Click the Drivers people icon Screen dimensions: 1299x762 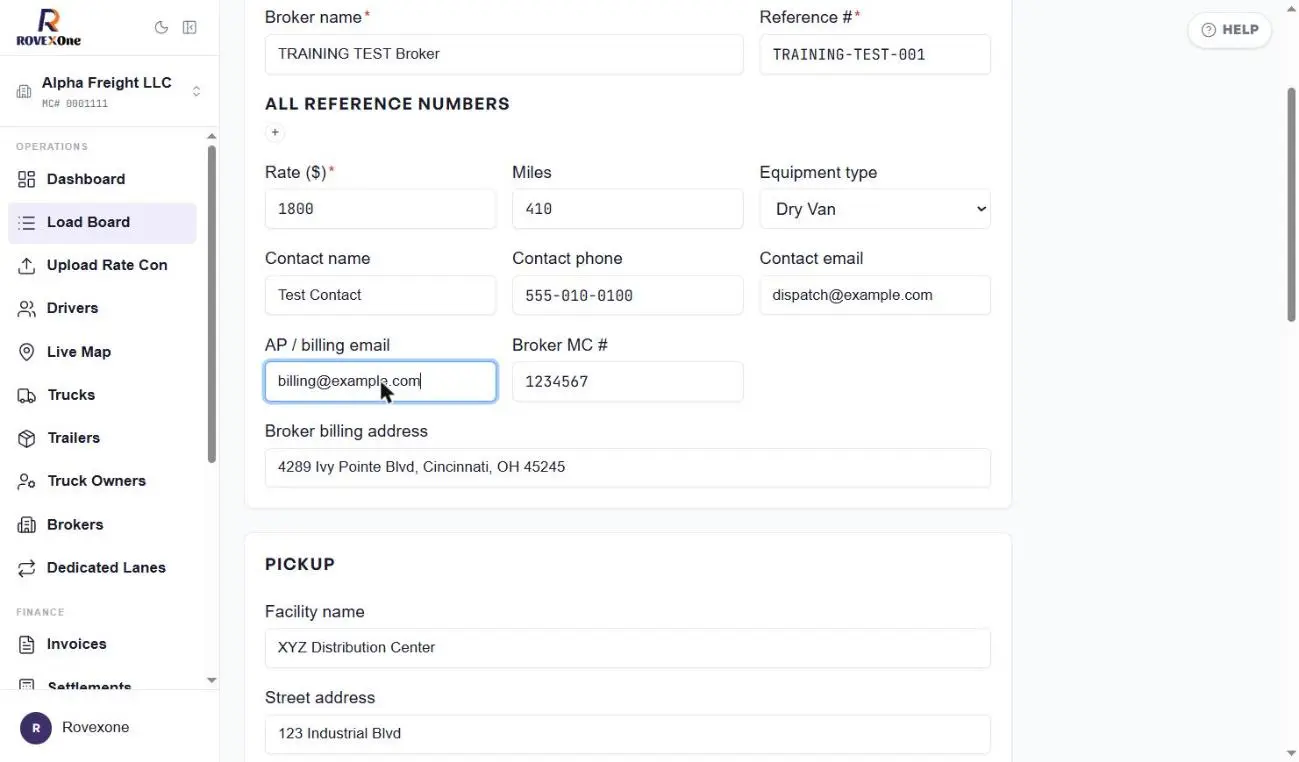pos(27,308)
